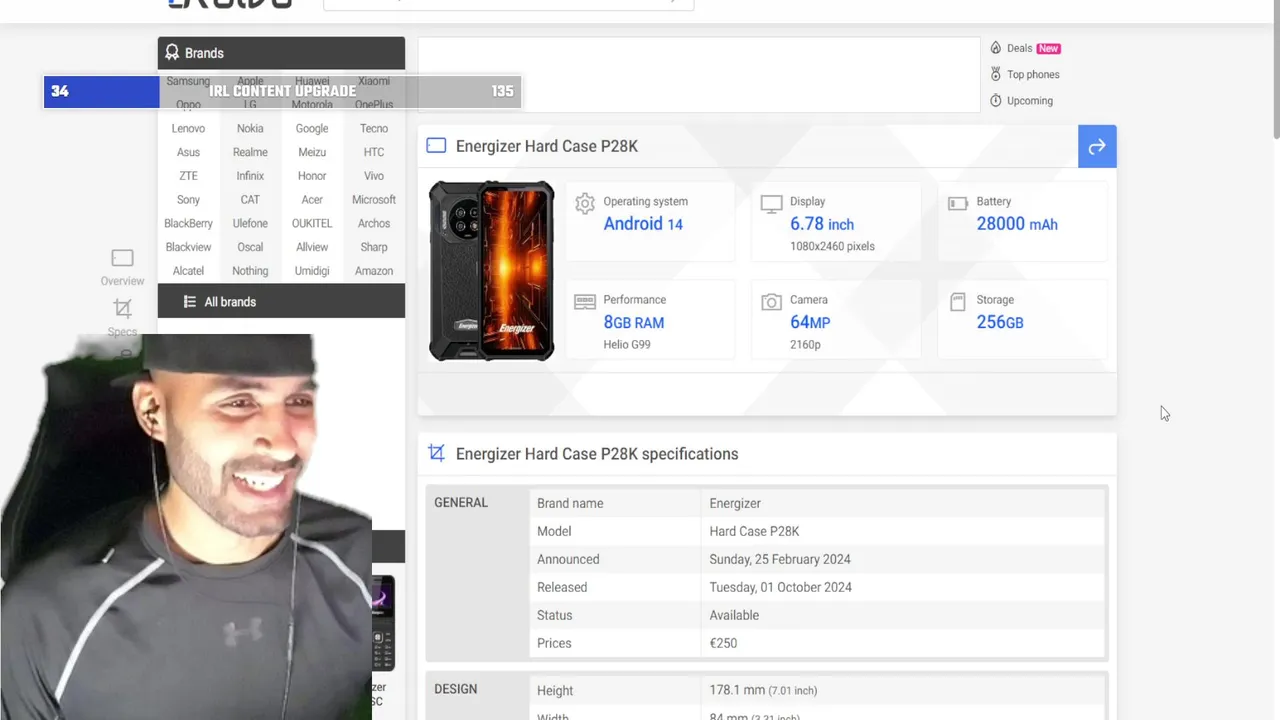This screenshot has width=1280, height=720.
Task: Select the Ulefone brand
Action: [x=250, y=224]
